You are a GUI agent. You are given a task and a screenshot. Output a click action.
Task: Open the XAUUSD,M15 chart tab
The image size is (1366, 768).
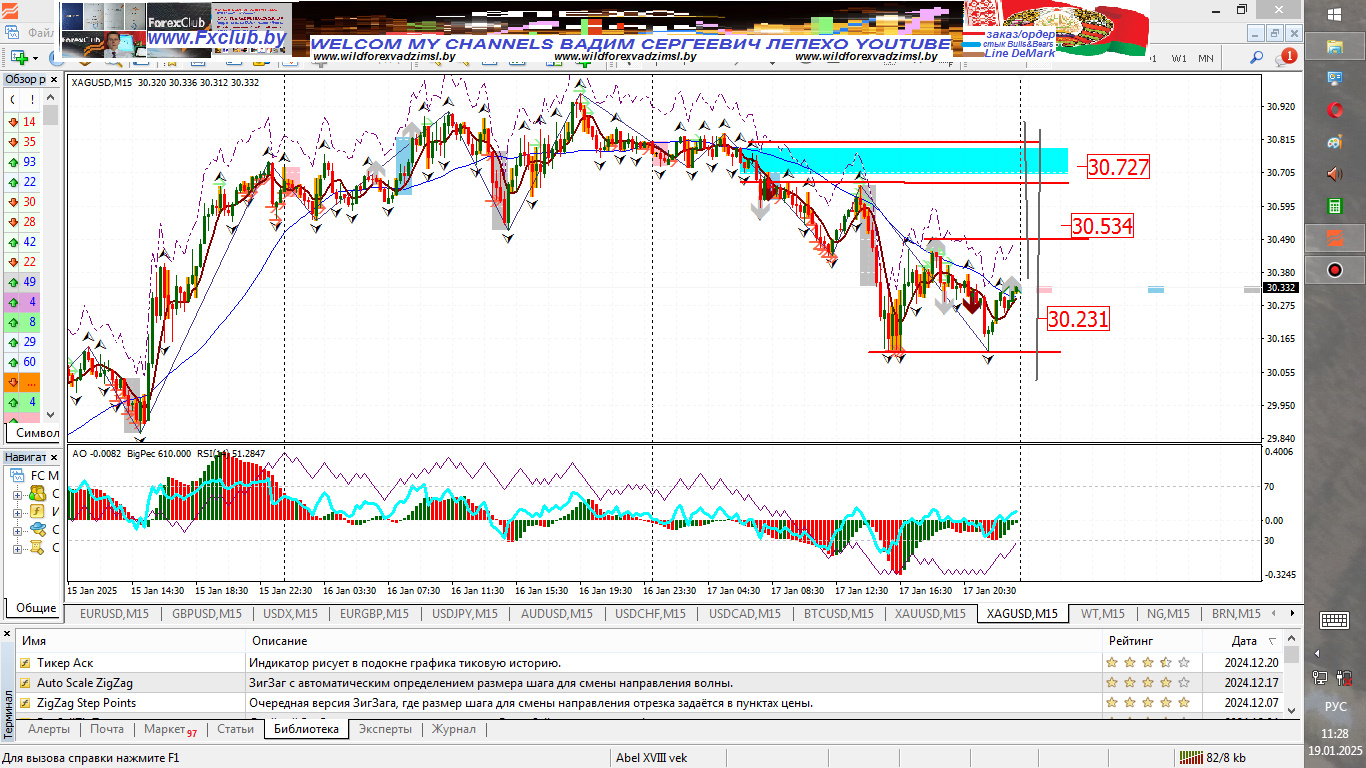pyautogui.click(x=930, y=614)
